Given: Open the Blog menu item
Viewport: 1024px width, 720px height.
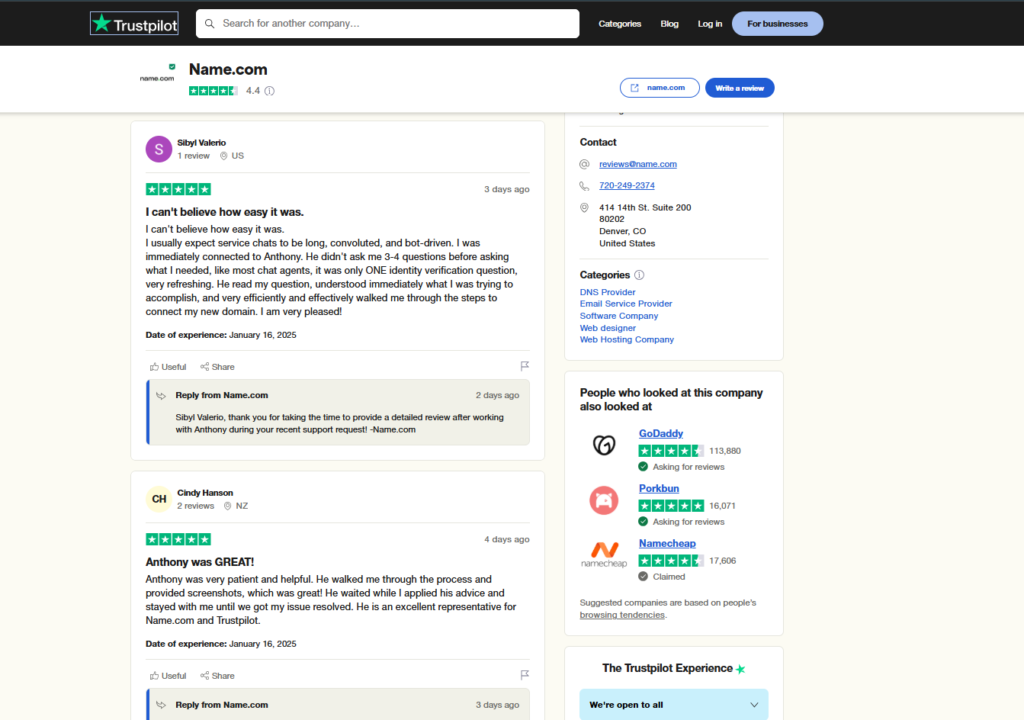Looking at the screenshot, I should (x=669, y=24).
